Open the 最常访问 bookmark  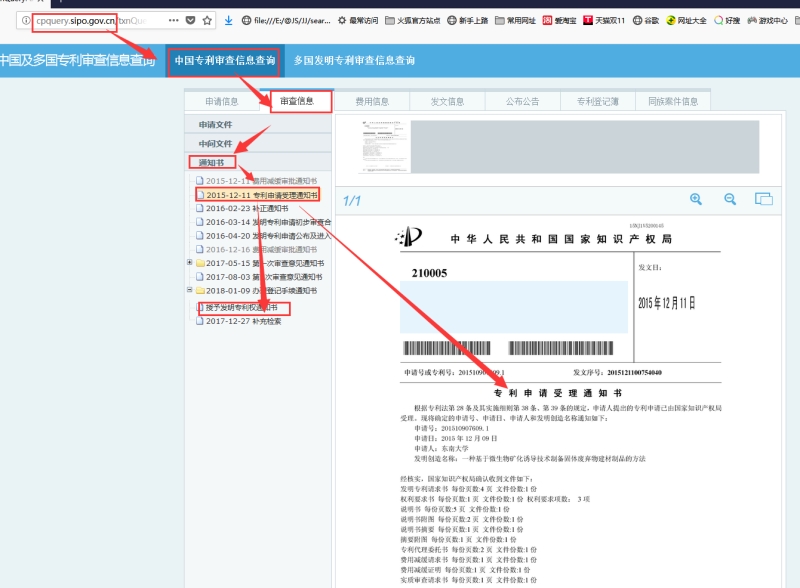(x=358, y=20)
